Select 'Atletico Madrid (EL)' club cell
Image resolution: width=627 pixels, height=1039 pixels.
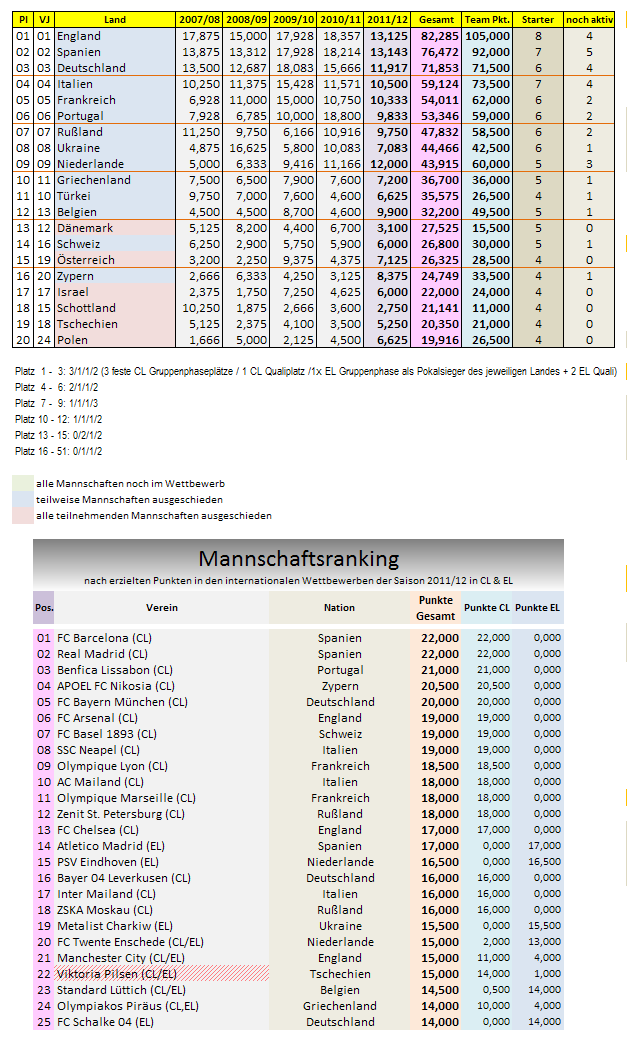point(162,846)
